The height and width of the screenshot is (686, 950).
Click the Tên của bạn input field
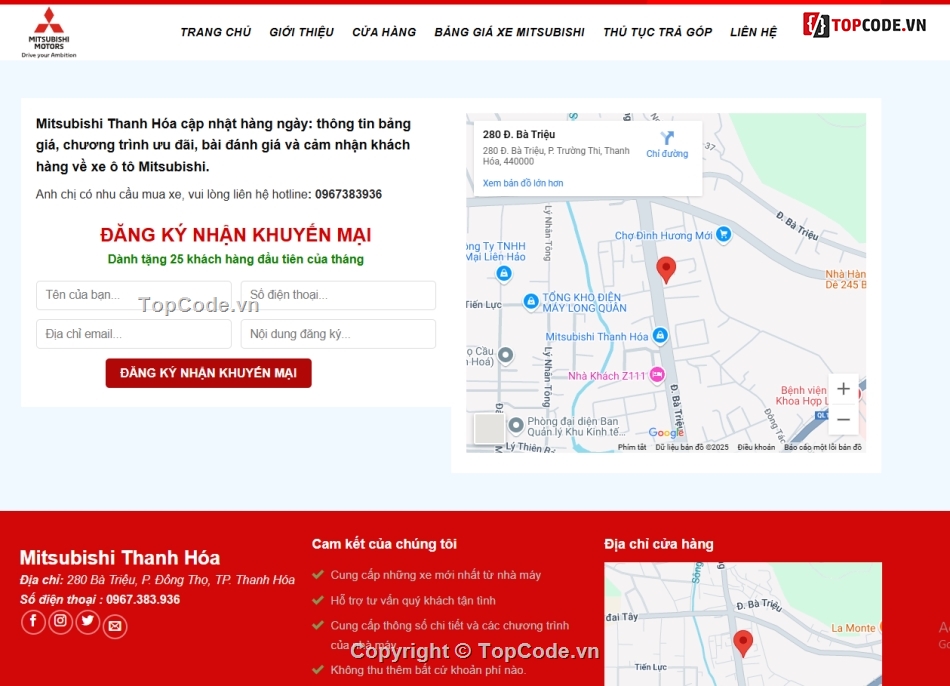coord(134,295)
